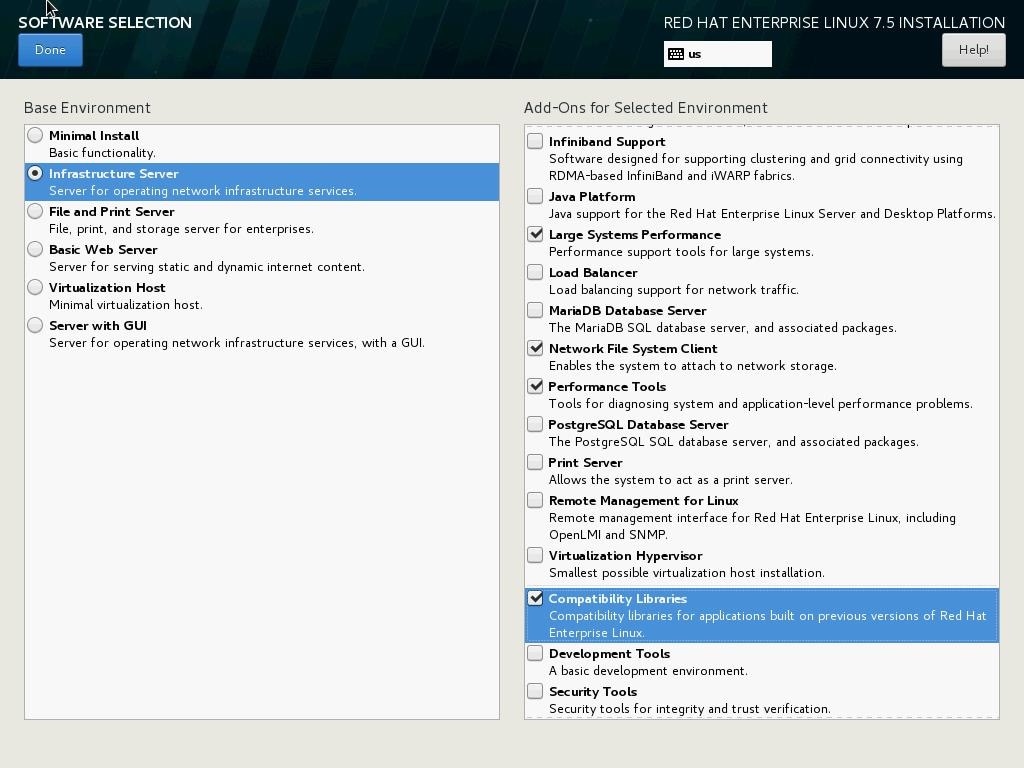1024x768 pixels.
Task: Click 'Security tools for integrity and trust verification.'
Action: pyautogui.click(x=690, y=709)
